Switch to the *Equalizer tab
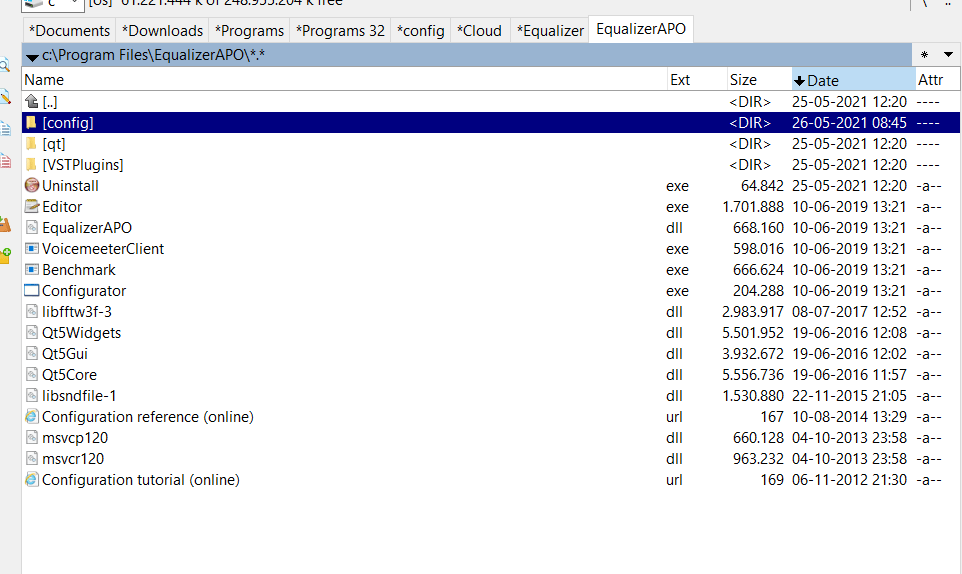This screenshot has width=962, height=574. point(550,31)
